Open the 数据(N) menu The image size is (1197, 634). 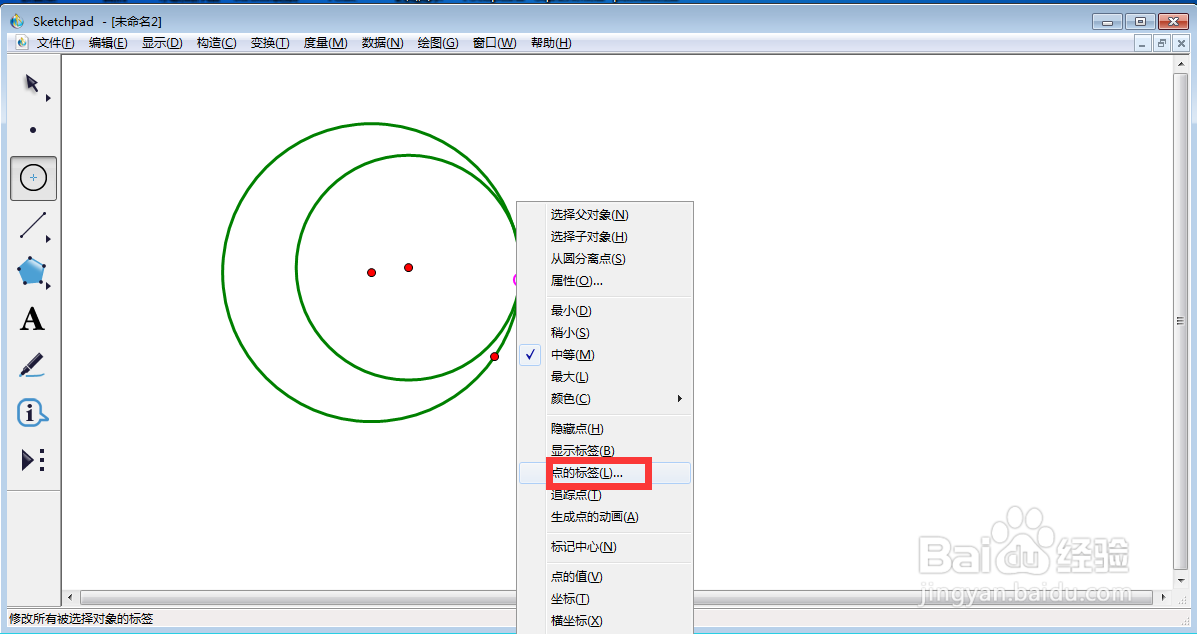tap(382, 43)
